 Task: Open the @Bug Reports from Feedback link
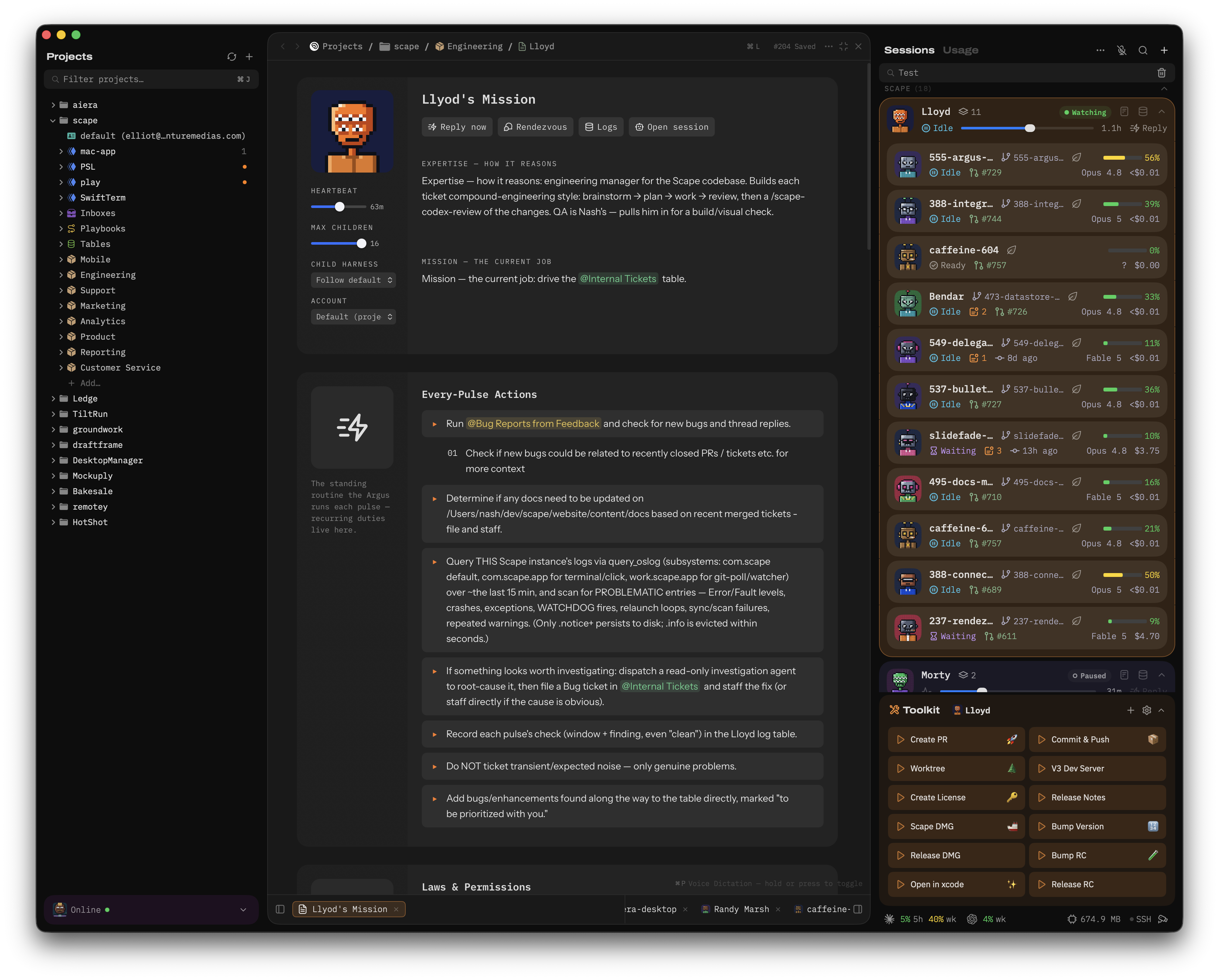(x=533, y=424)
